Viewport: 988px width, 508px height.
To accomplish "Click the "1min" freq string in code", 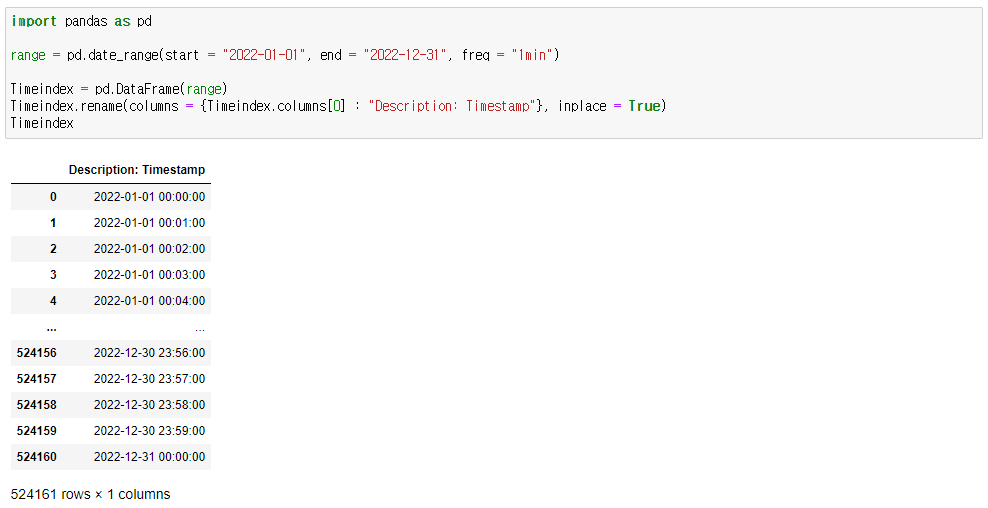I will pyautogui.click(x=532, y=55).
